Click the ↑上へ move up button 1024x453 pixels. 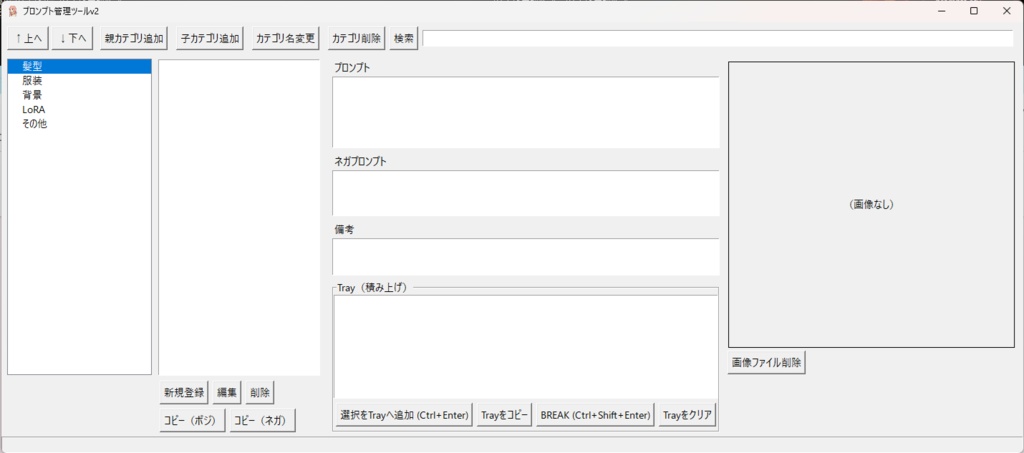[x=28, y=39]
